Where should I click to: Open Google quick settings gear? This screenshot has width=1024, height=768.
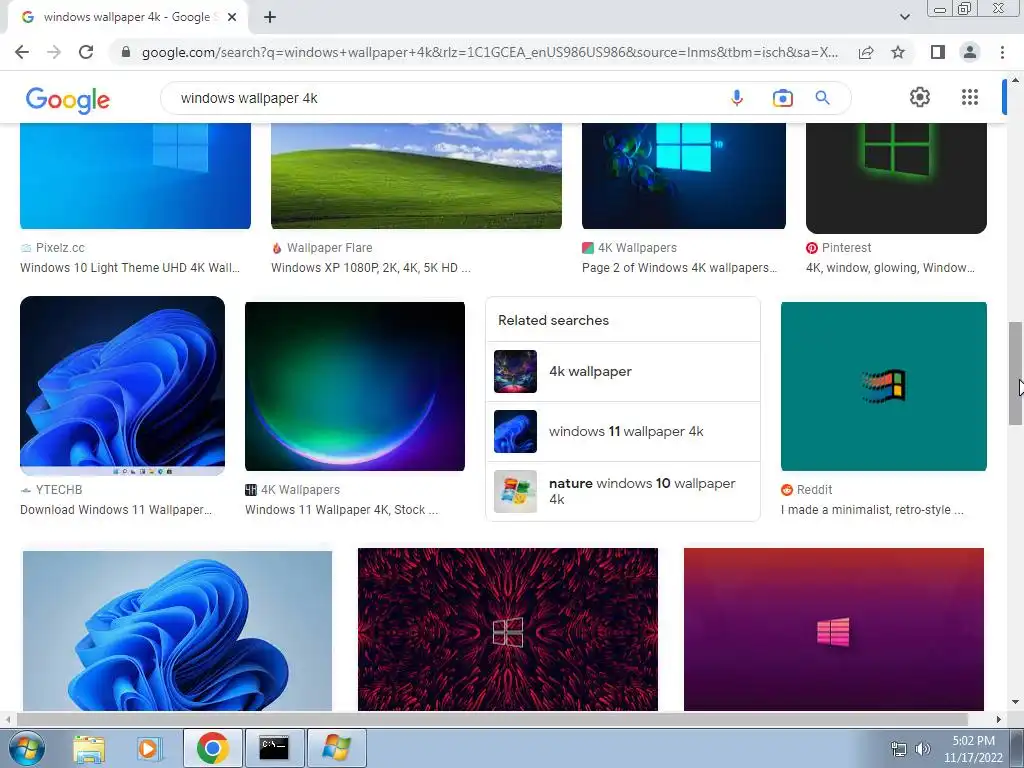(x=920, y=97)
